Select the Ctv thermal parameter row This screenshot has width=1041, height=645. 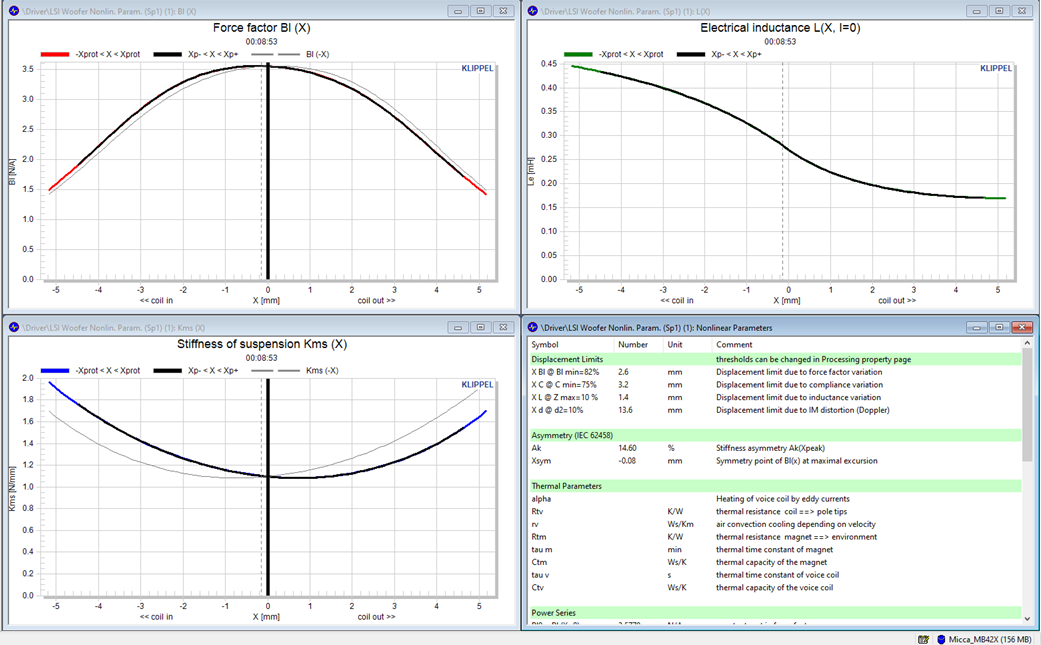click(x=775, y=587)
